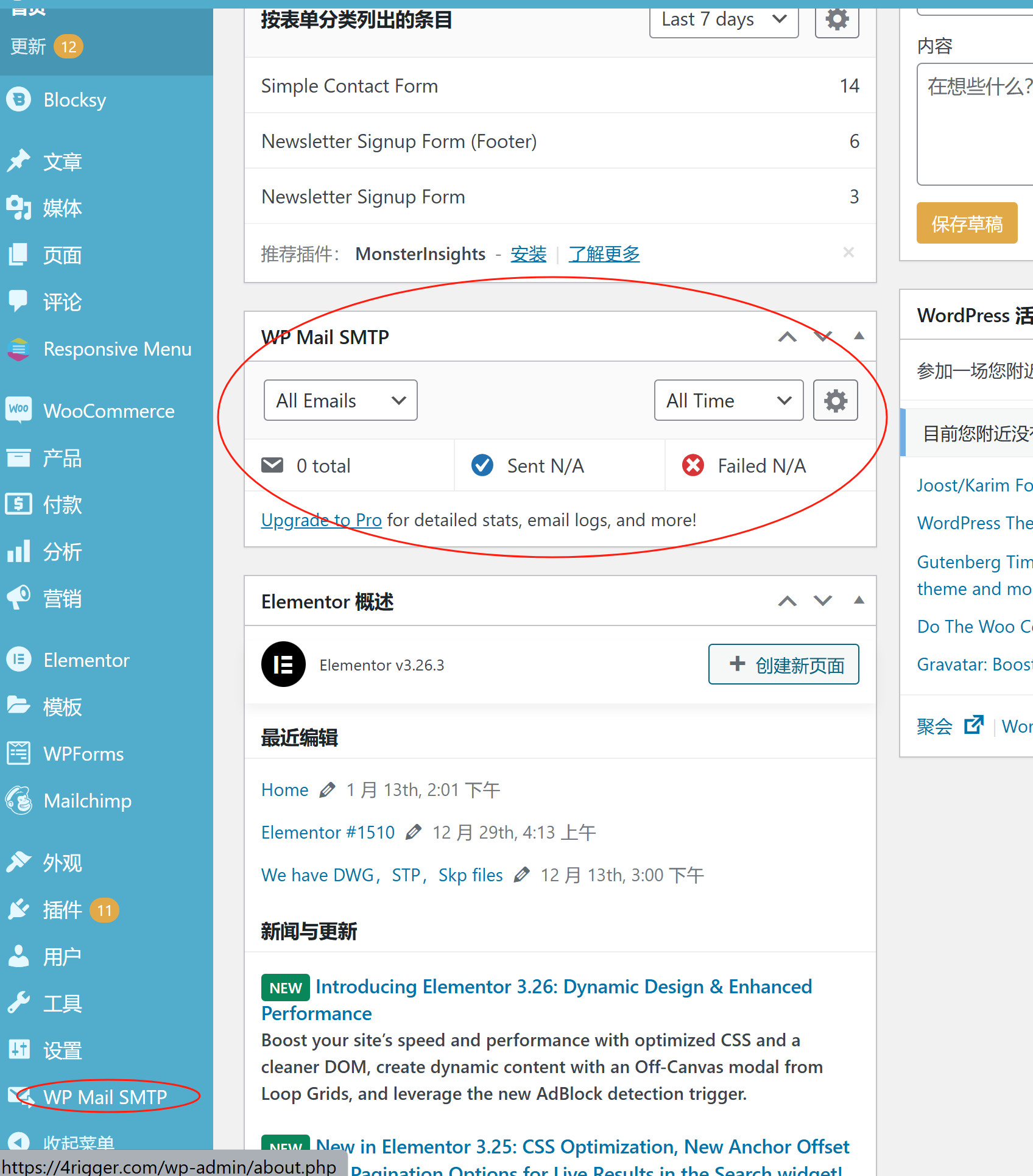Move Elementor 概述 widget down
Screen dimensions: 1033x1176
(823, 601)
